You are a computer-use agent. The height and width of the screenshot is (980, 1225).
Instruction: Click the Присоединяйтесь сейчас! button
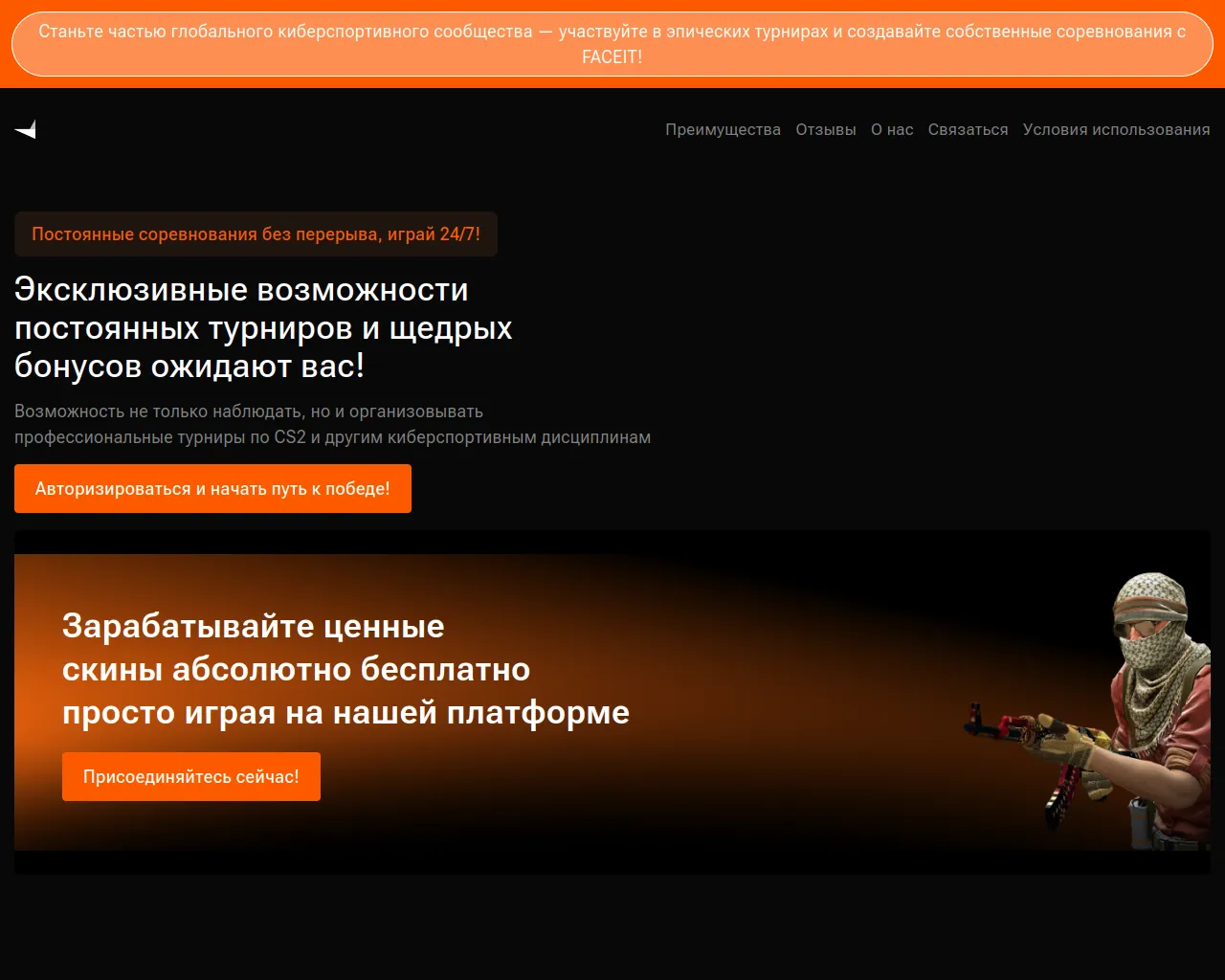tap(191, 777)
